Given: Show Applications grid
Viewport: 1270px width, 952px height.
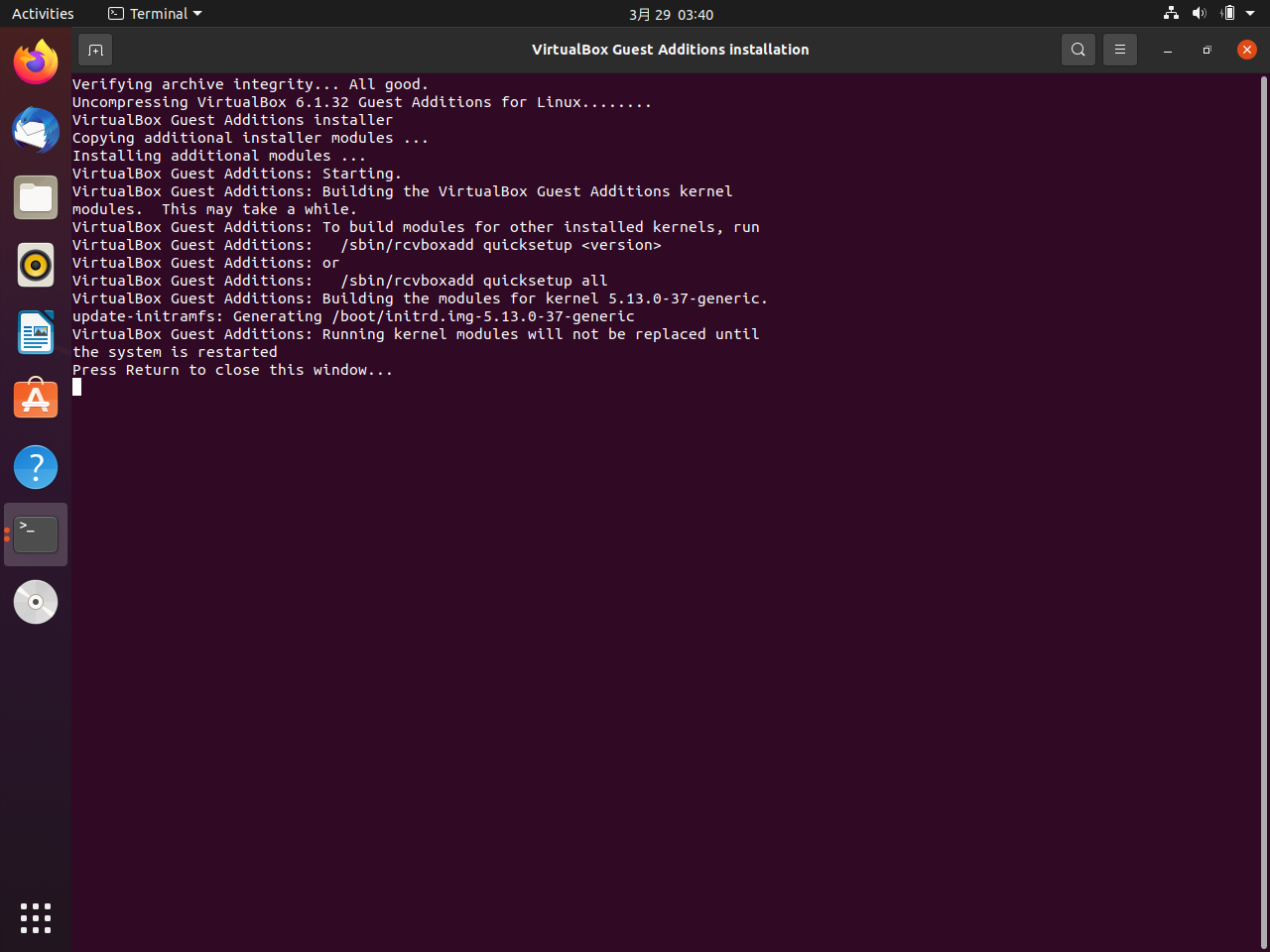Looking at the screenshot, I should 36,917.
